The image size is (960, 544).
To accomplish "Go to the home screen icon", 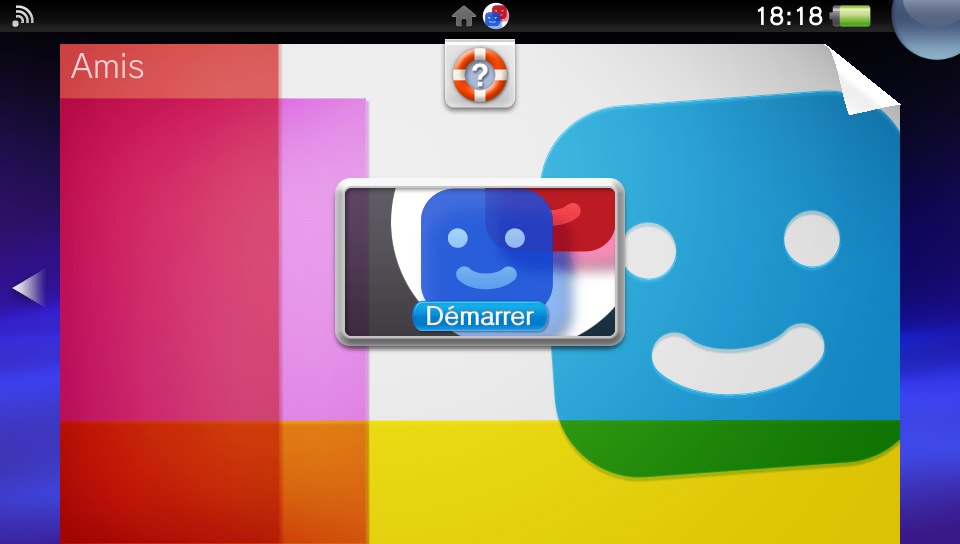I will pyautogui.click(x=463, y=17).
